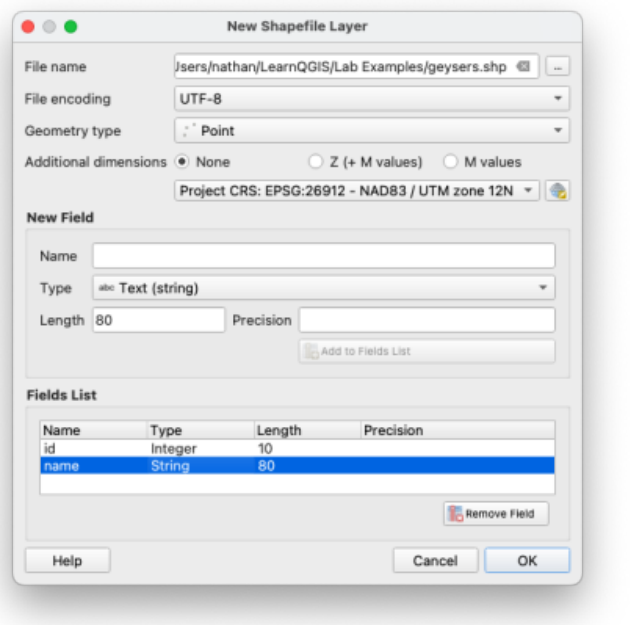This screenshot has height=625, width=630.
Task: Open the File encoding UTF-8 dropdown
Action: (372, 98)
